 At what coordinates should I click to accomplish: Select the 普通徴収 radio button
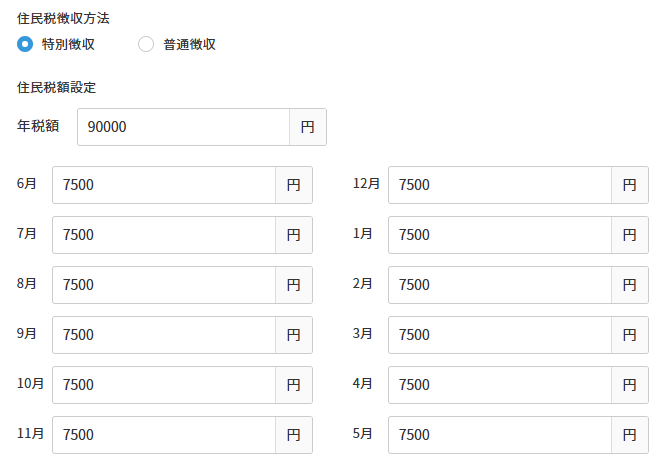tap(146, 44)
